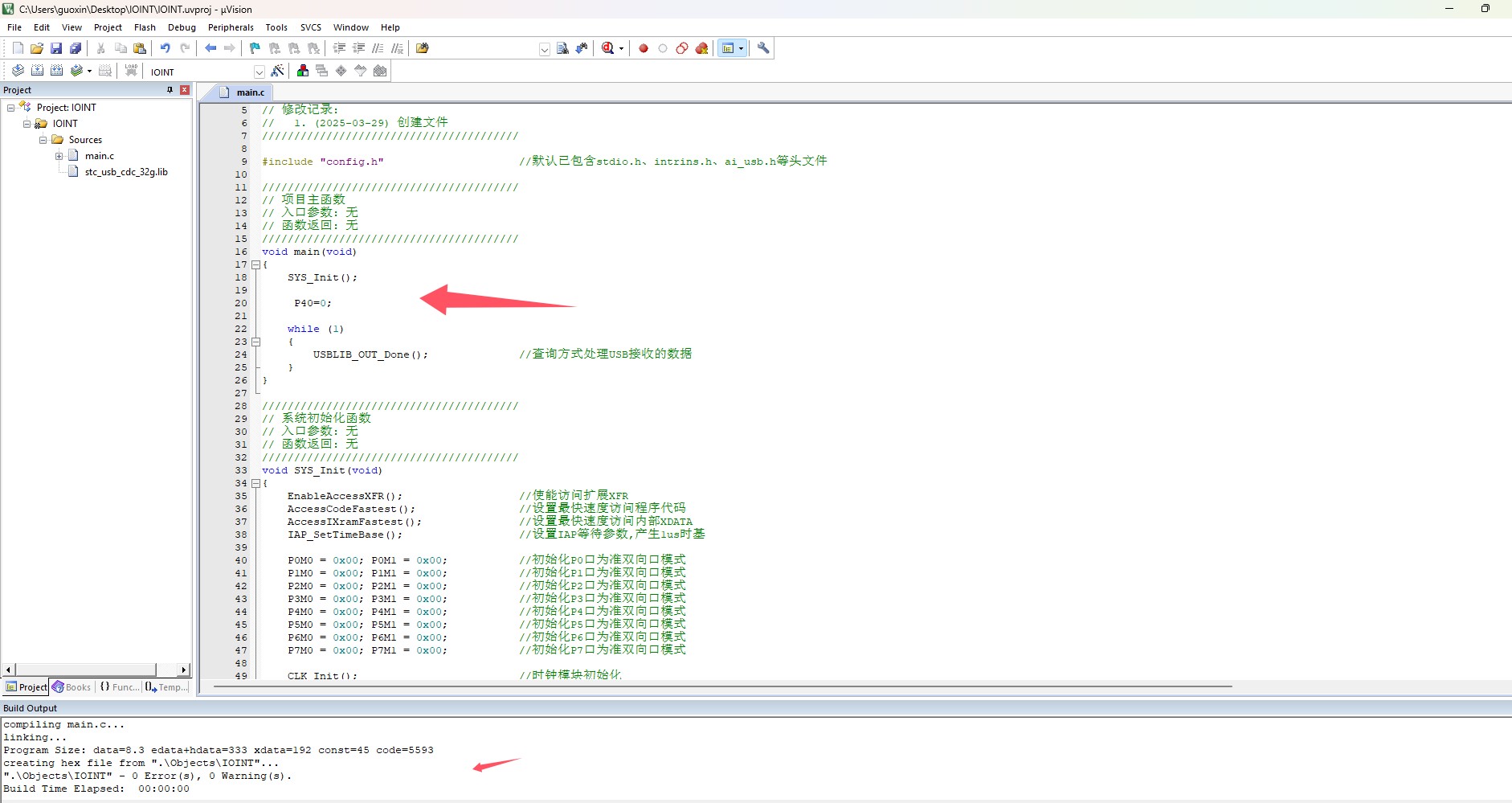The width and height of the screenshot is (1512, 803).
Task: Open Configuration wrench icon
Action: [x=763, y=48]
